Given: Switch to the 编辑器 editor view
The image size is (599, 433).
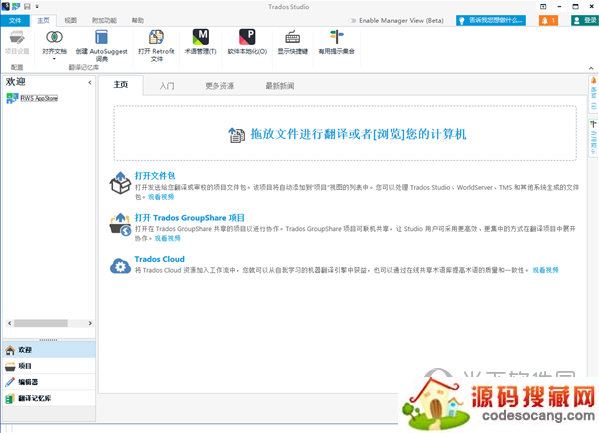Looking at the screenshot, I should [49, 382].
